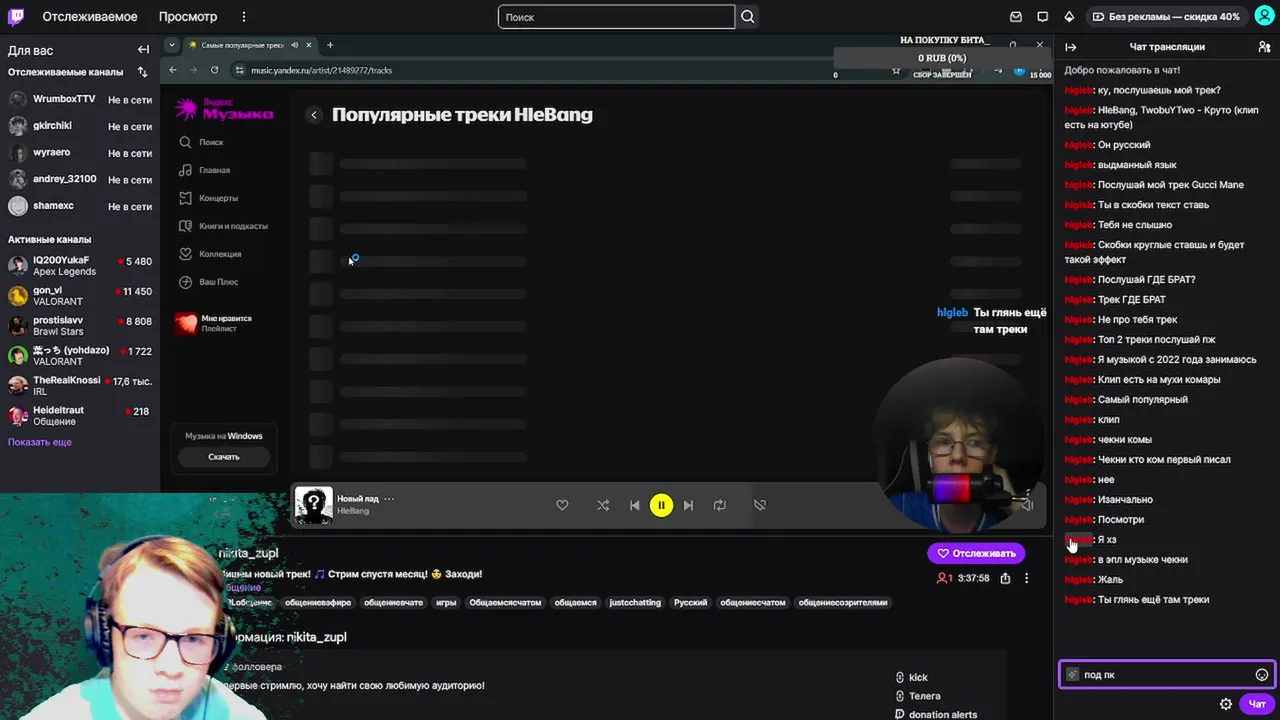Open chat settings gear
The image size is (1280, 720).
tap(1226, 704)
